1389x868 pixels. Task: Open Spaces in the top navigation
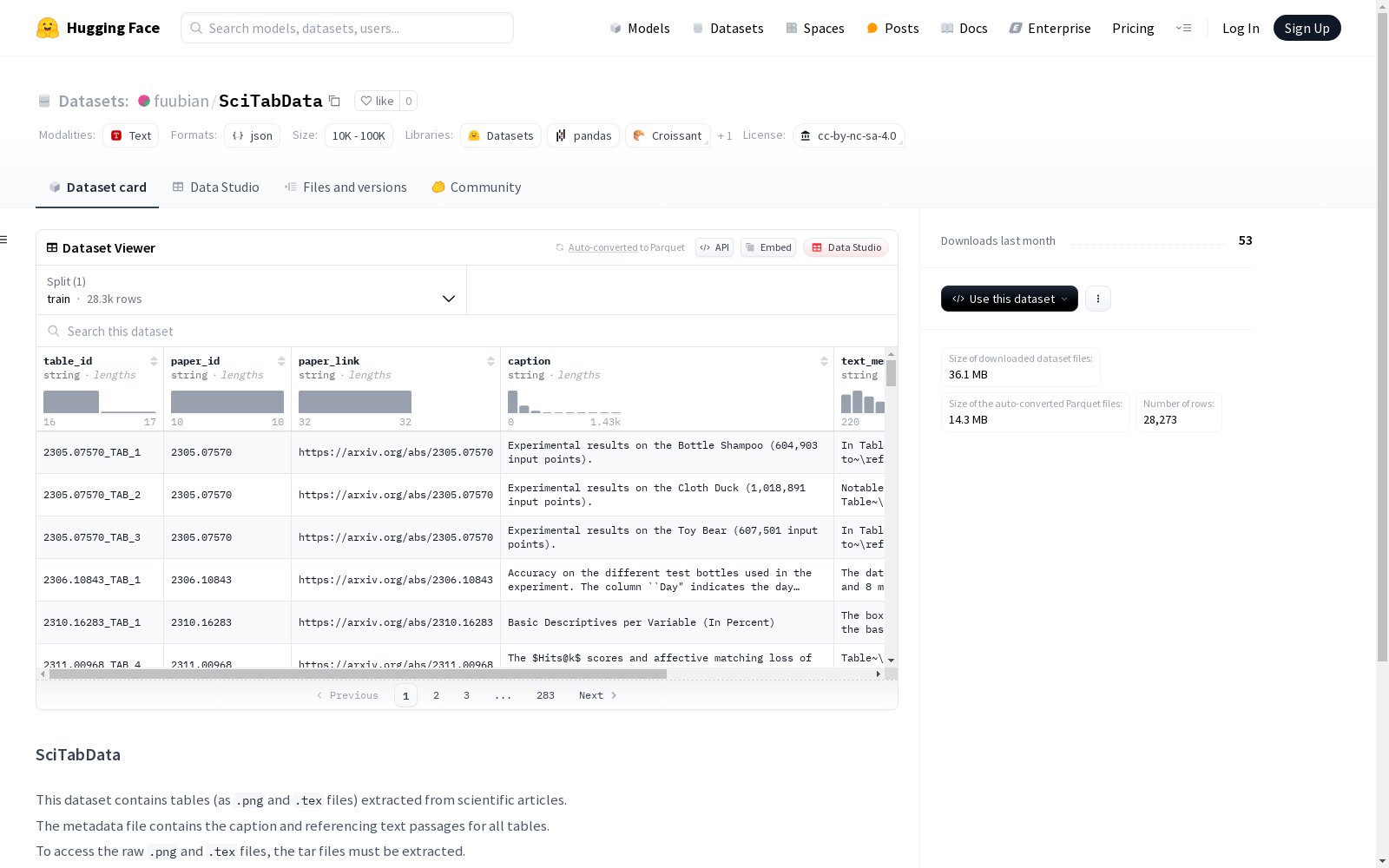pos(814,28)
